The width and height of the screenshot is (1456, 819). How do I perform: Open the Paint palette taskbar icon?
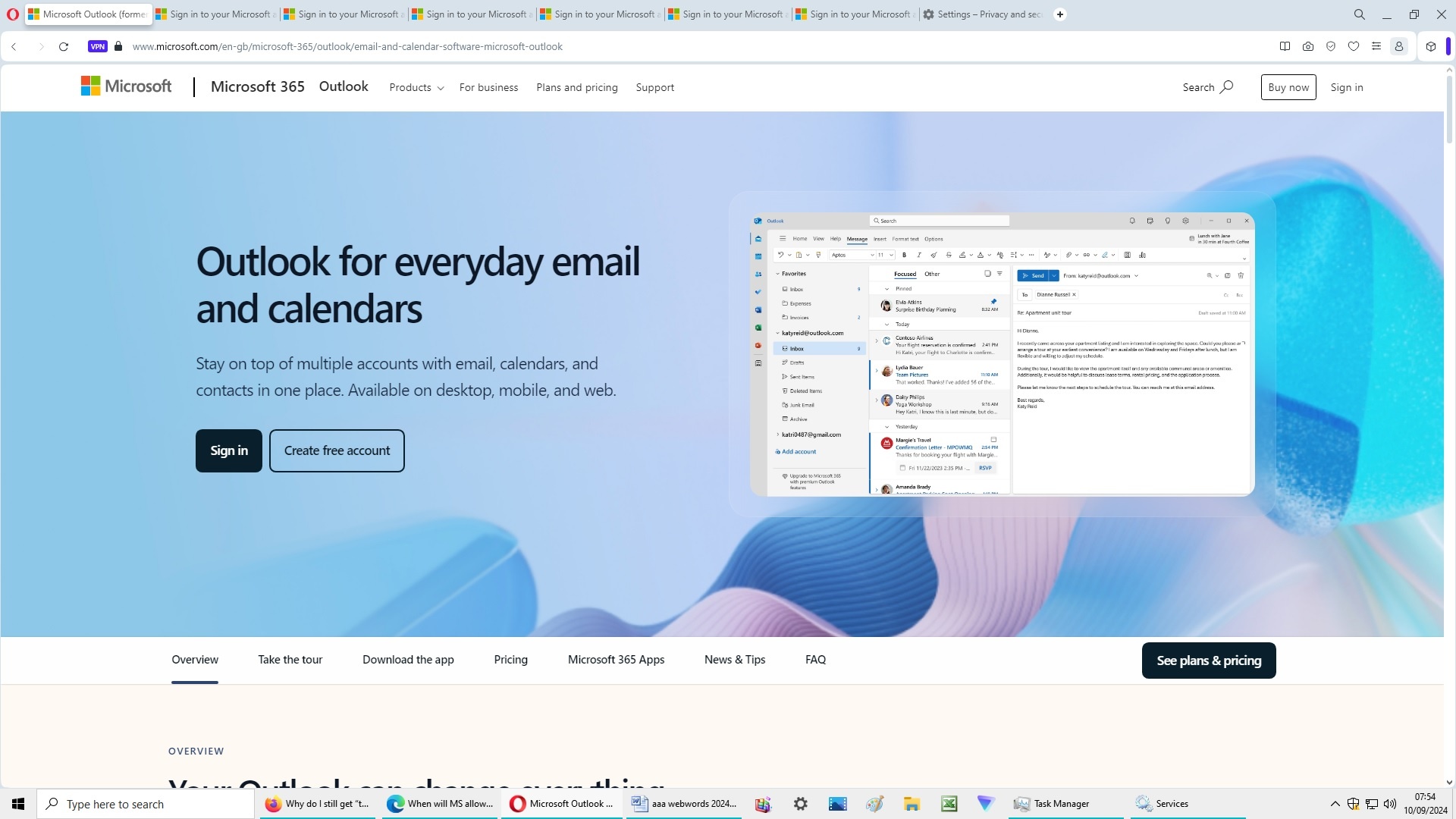pyautogui.click(x=875, y=804)
